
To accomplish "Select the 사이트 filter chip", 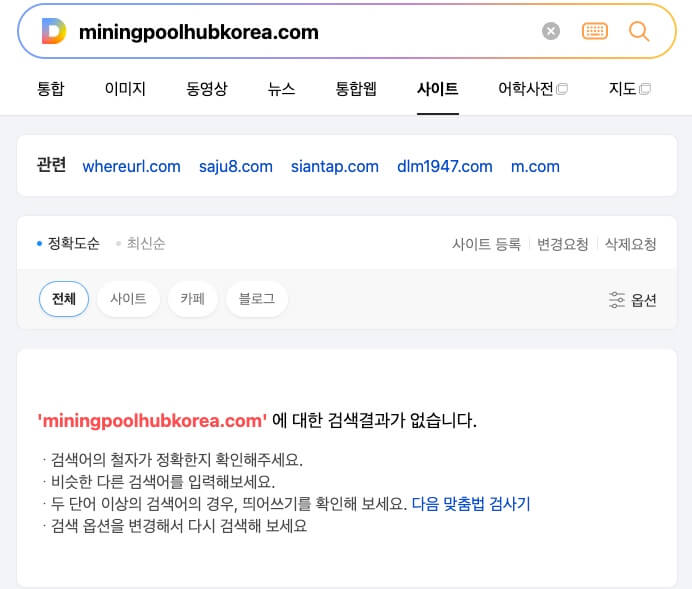I will point(128,299).
